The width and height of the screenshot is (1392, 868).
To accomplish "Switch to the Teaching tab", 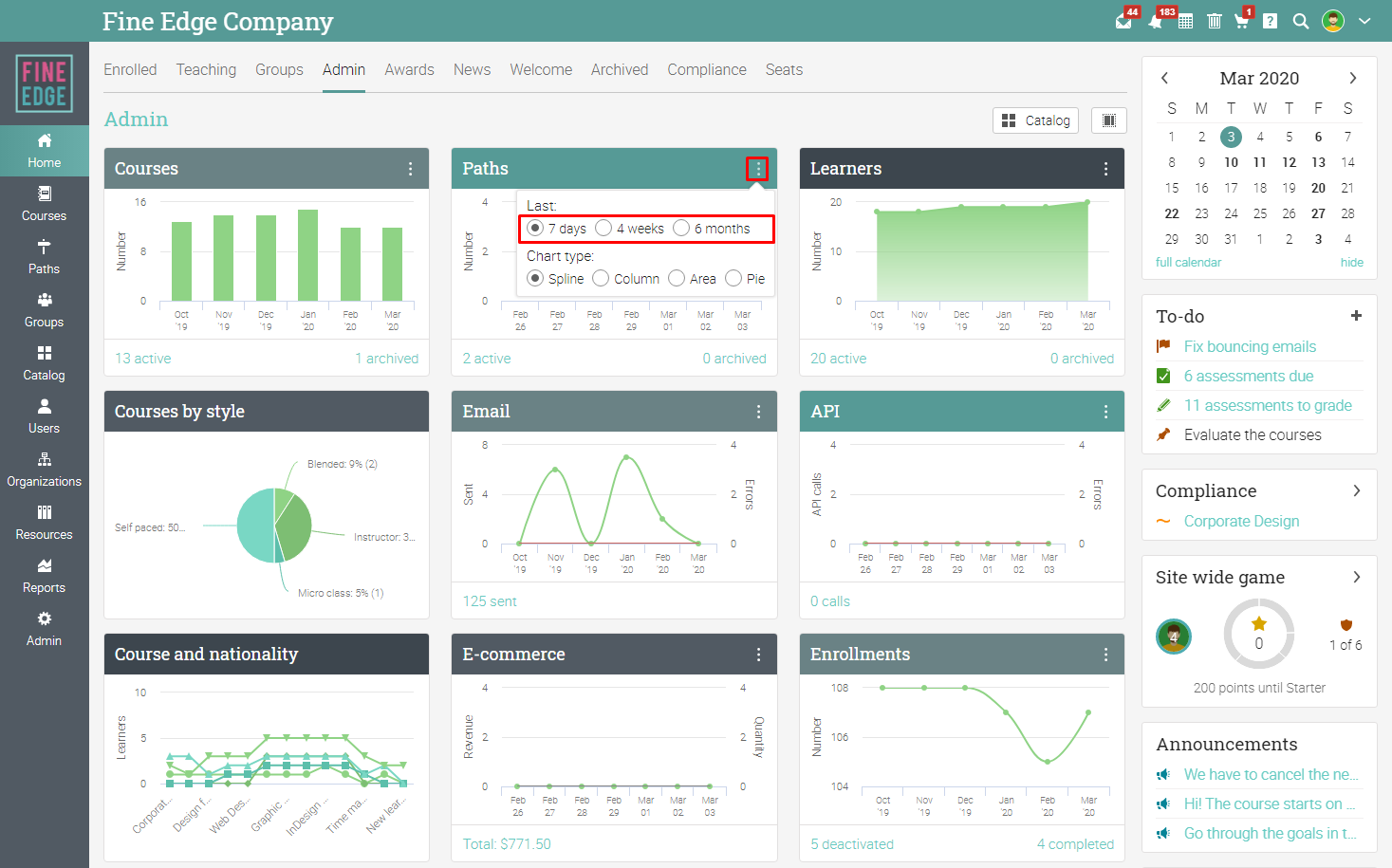I will [x=206, y=69].
